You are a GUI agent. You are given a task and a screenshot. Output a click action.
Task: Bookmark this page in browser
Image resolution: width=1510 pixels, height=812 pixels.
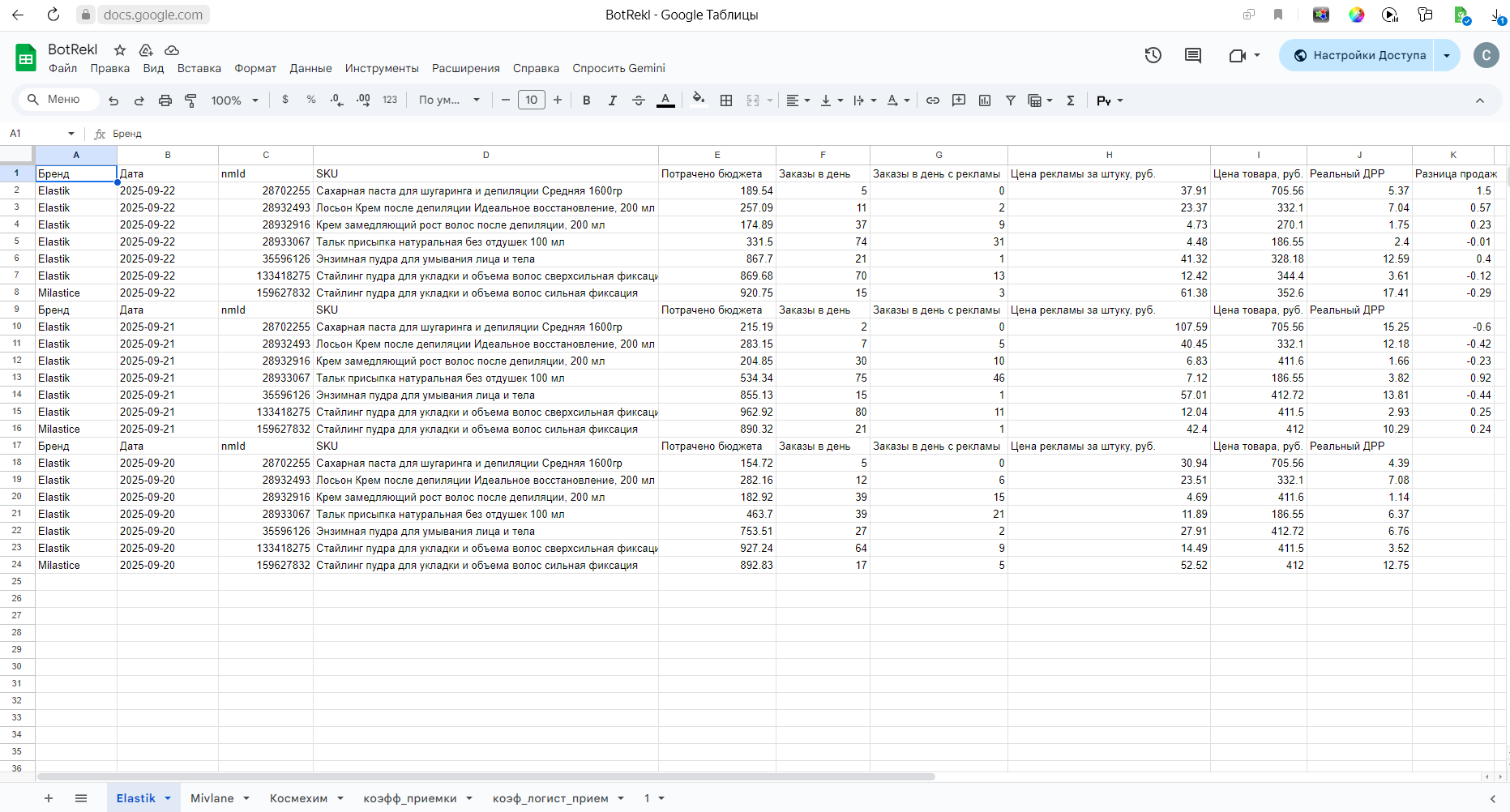[x=1278, y=15]
